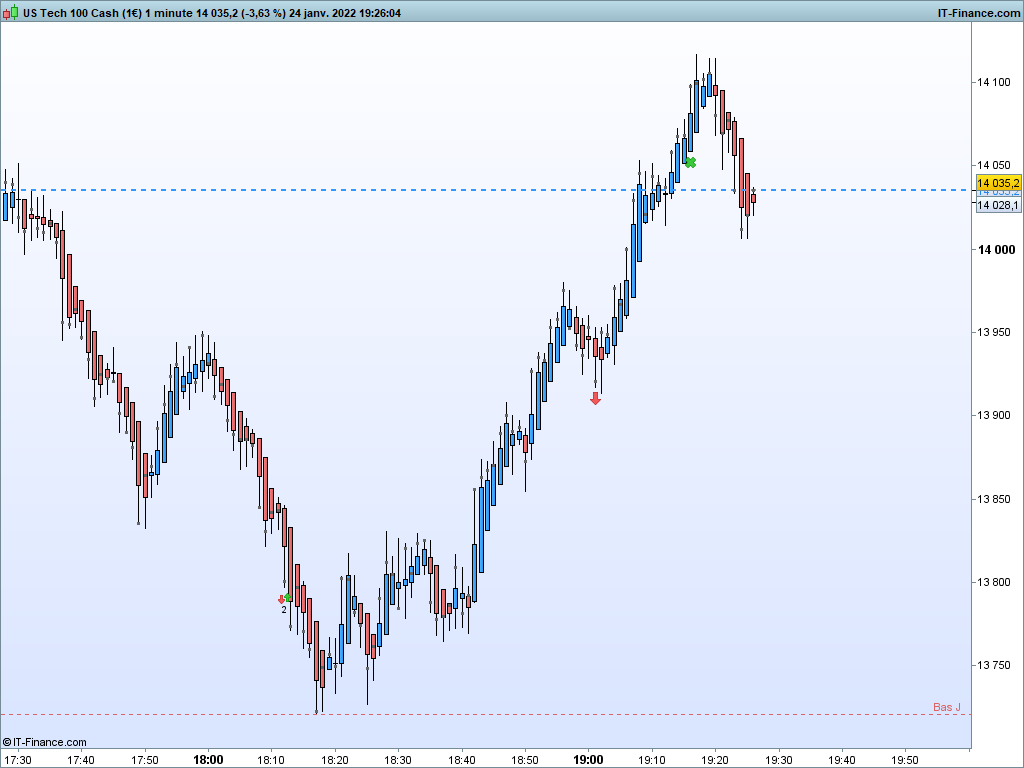Click the small red down arrow near 18:12

tap(281, 599)
